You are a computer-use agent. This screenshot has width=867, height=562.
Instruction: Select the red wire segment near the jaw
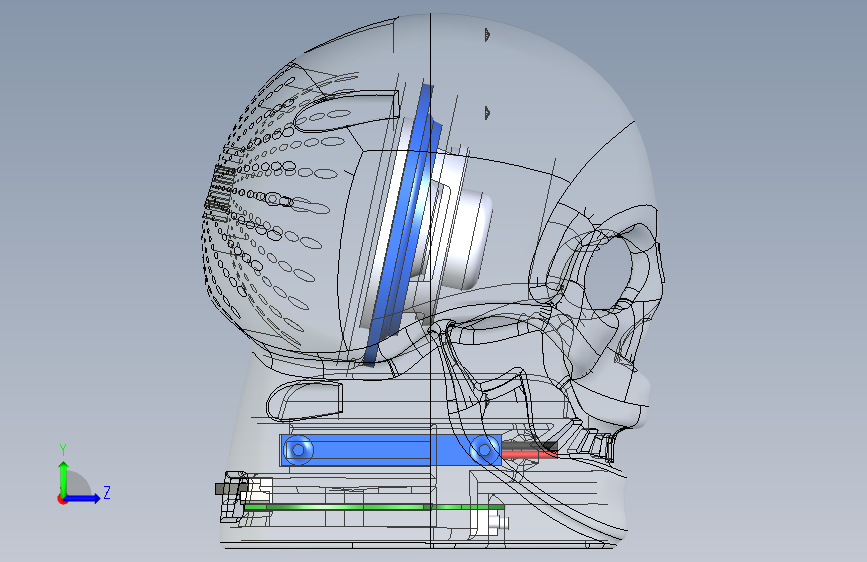point(529,455)
